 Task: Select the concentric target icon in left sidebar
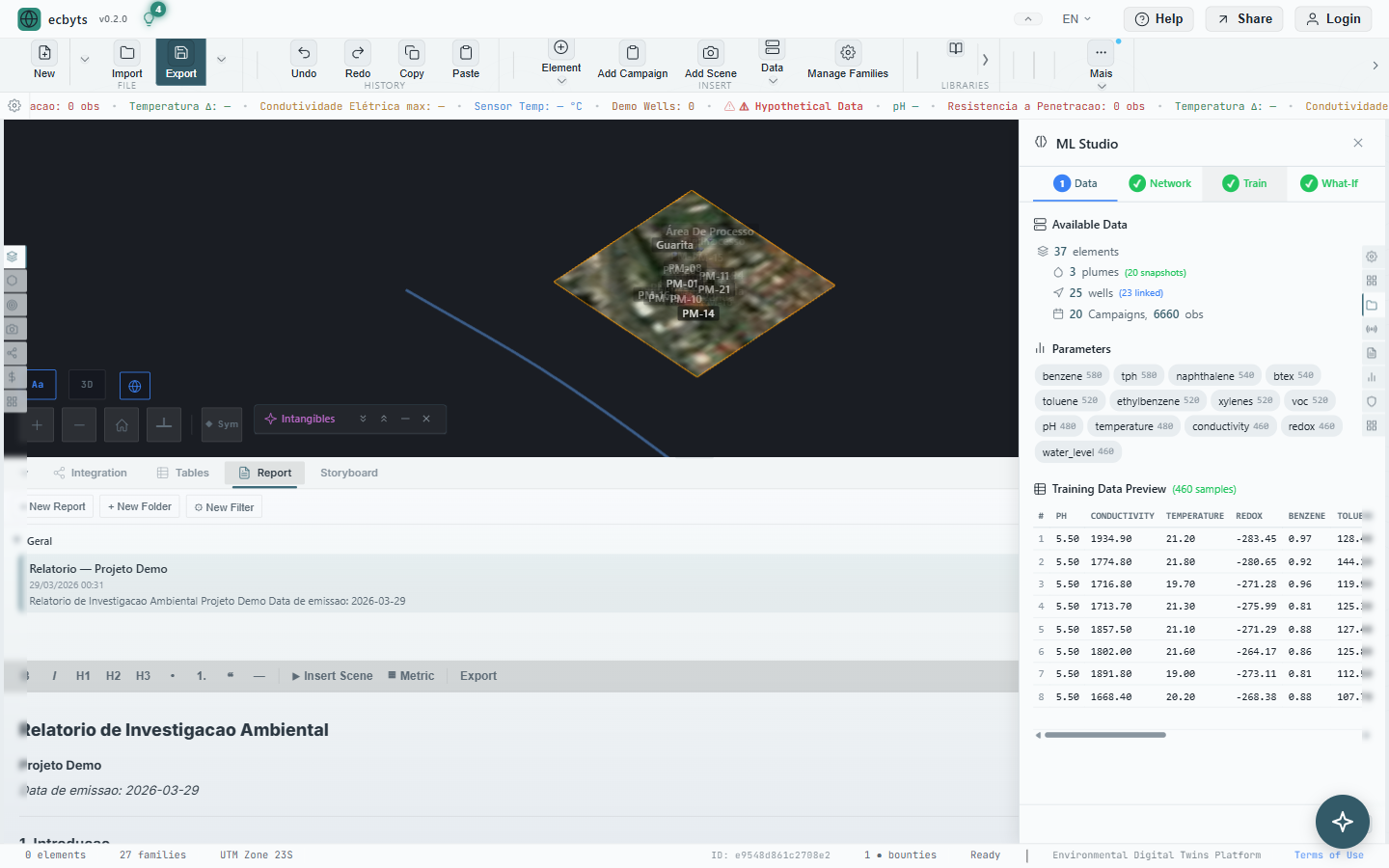pyautogui.click(x=13, y=305)
